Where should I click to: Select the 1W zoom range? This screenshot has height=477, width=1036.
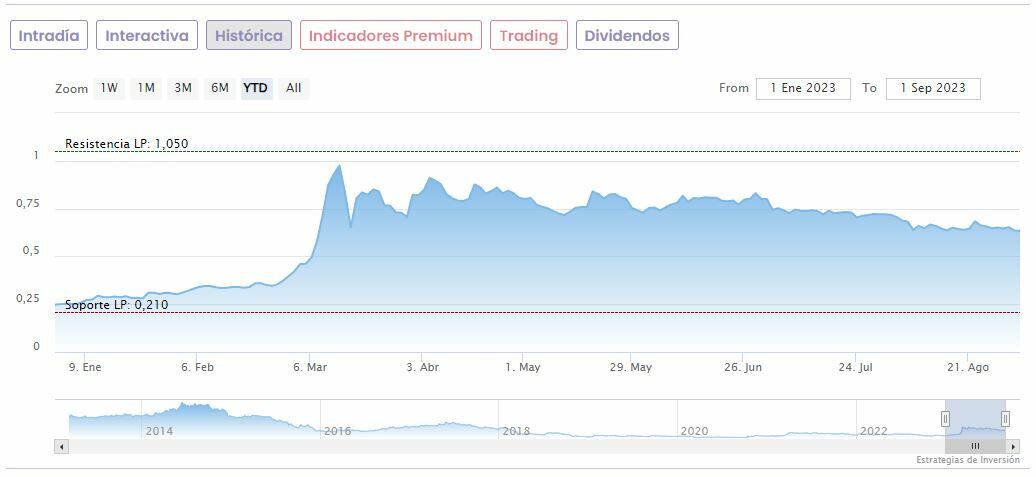(x=109, y=88)
